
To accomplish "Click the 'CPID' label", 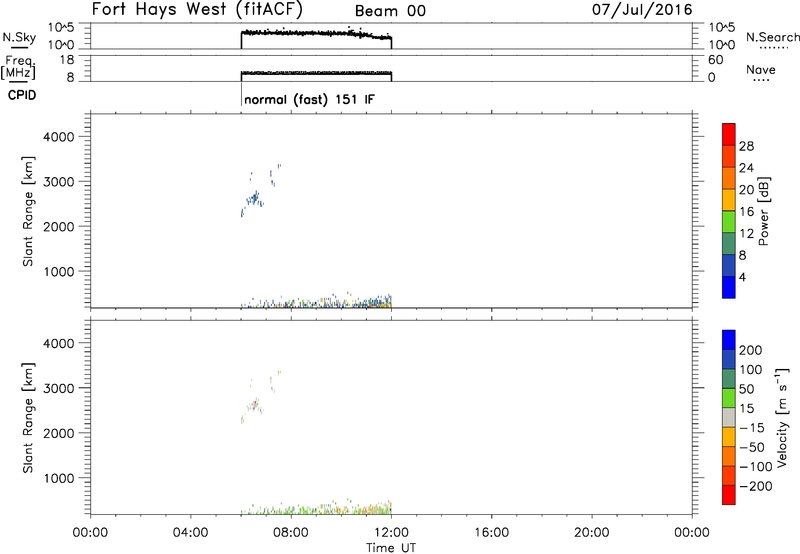I will (x=22, y=95).
